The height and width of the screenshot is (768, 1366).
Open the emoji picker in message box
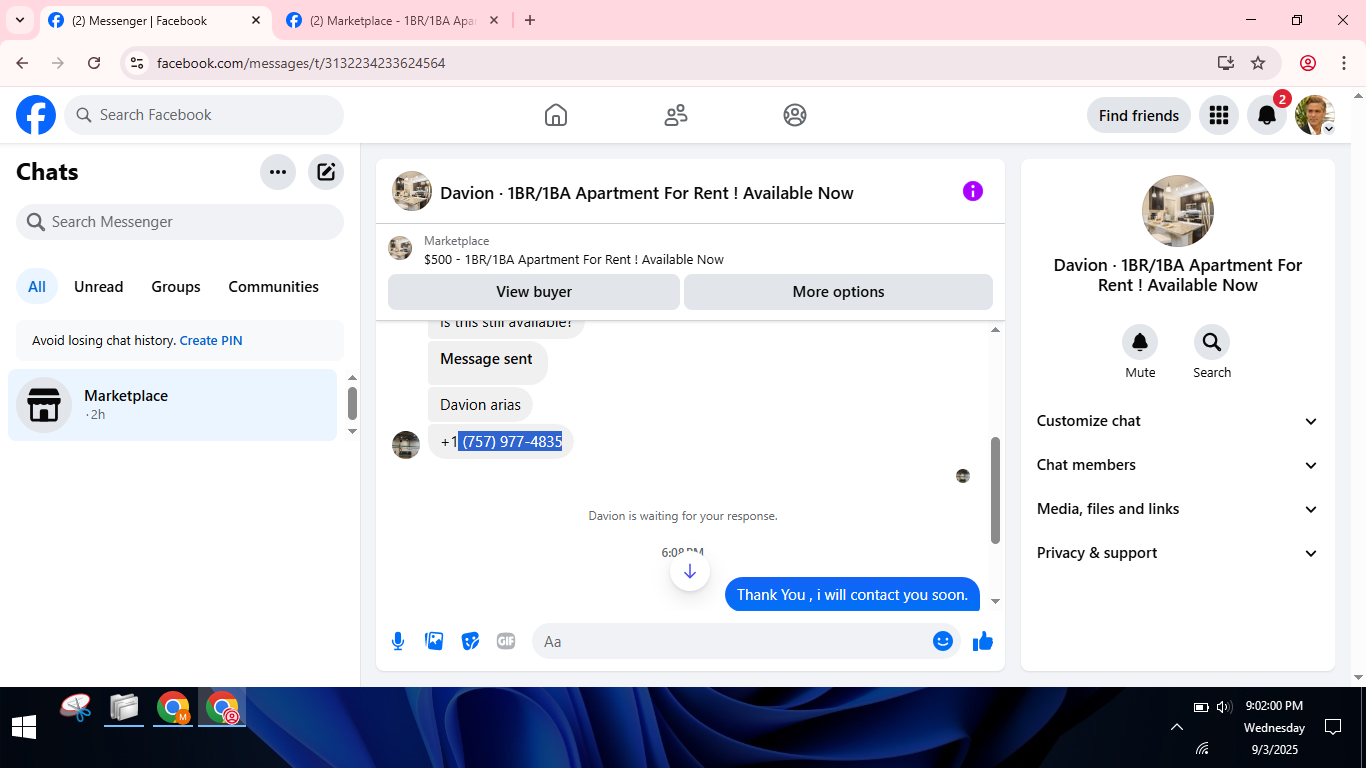point(943,641)
